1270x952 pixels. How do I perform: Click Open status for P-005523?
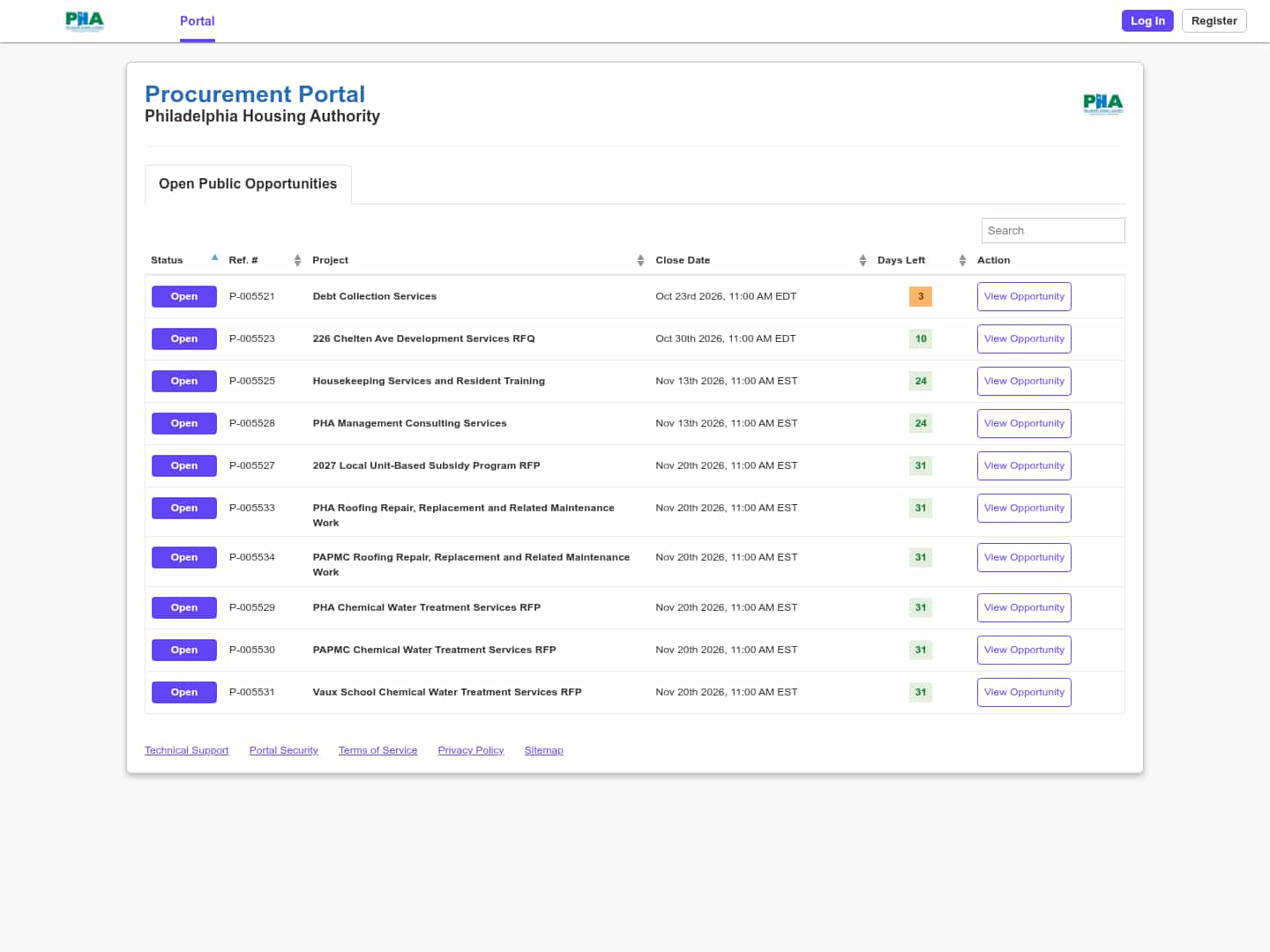pyautogui.click(x=184, y=339)
